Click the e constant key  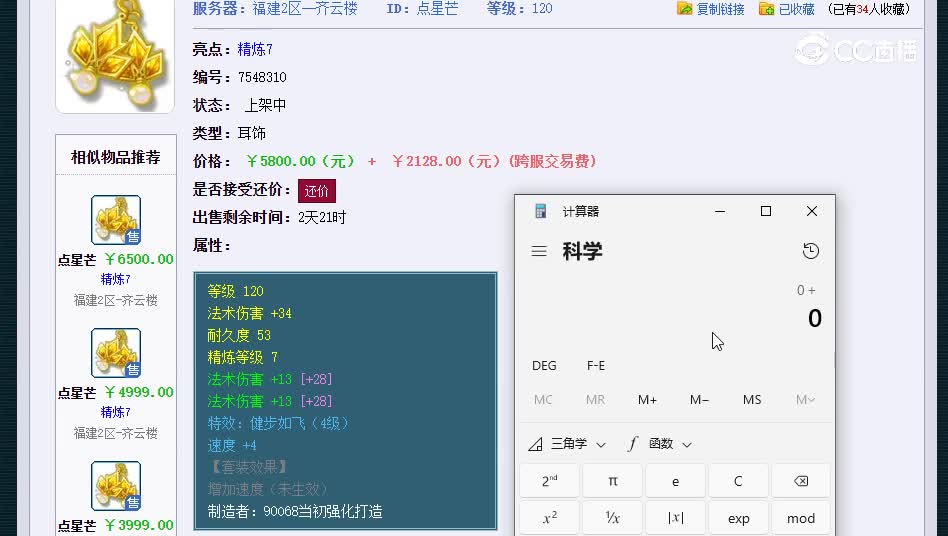(675, 481)
